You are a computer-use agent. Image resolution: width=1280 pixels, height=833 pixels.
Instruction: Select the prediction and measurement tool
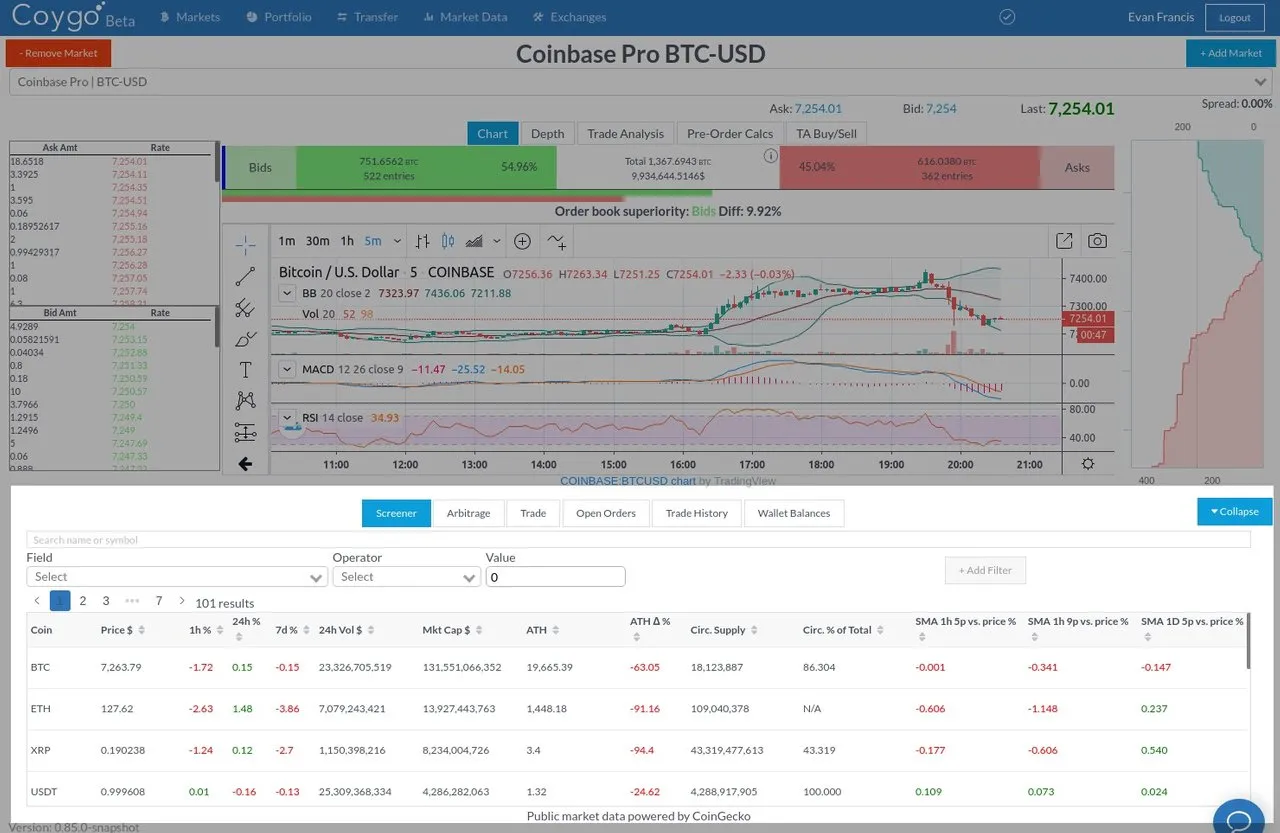point(245,432)
